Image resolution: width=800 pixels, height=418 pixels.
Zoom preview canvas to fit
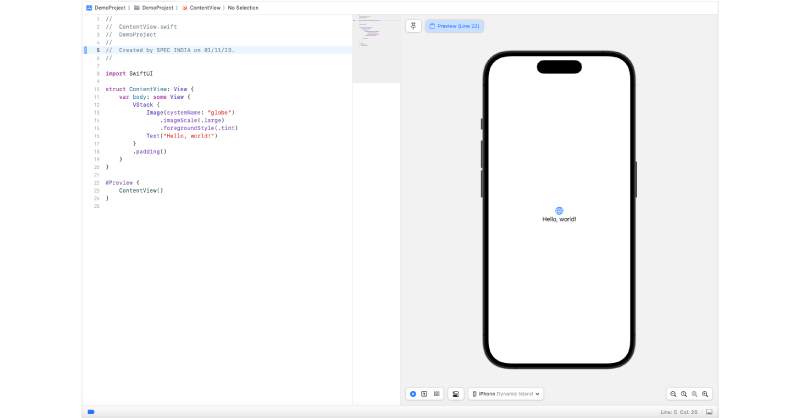694,394
